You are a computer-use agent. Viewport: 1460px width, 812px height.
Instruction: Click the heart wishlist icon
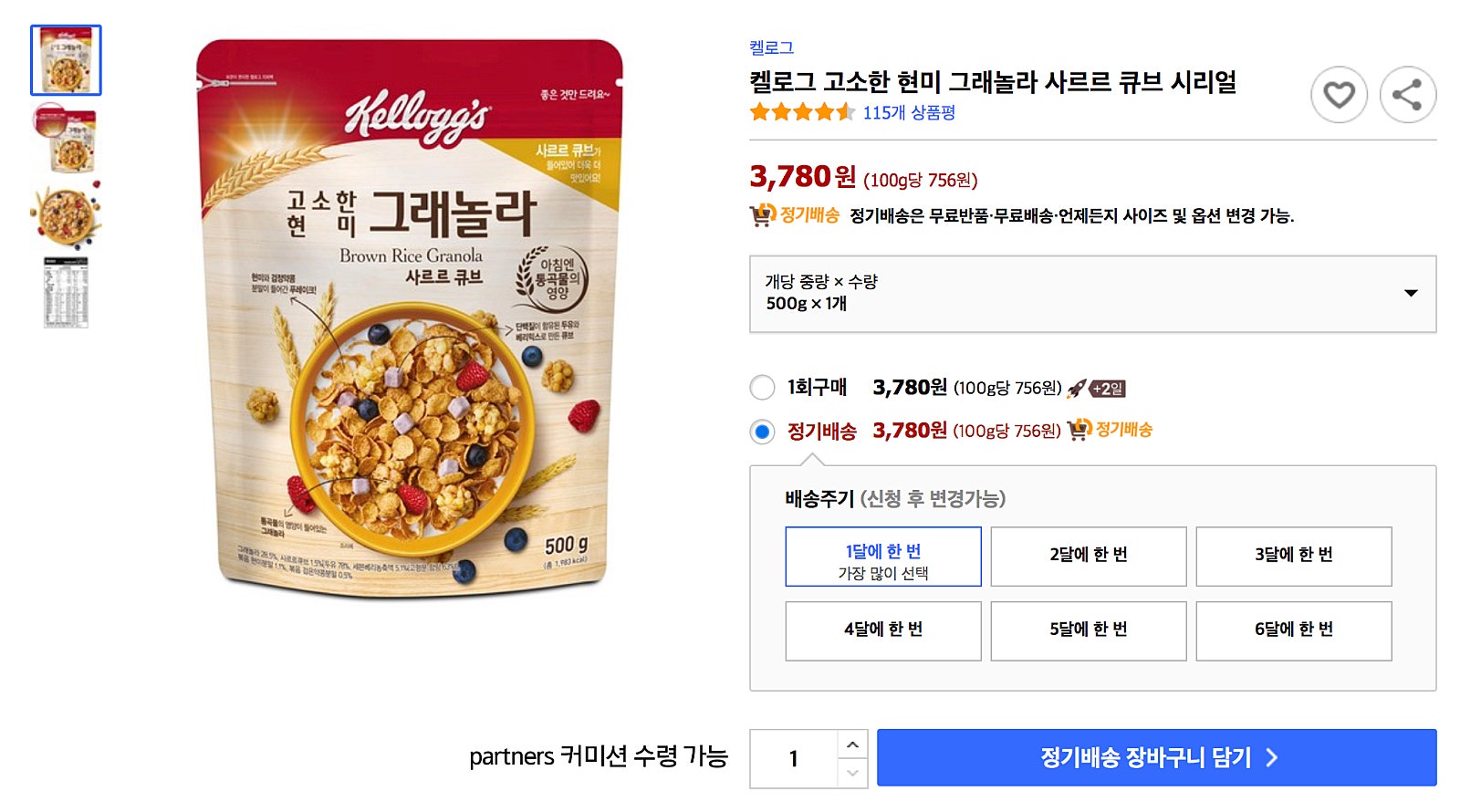click(1339, 95)
